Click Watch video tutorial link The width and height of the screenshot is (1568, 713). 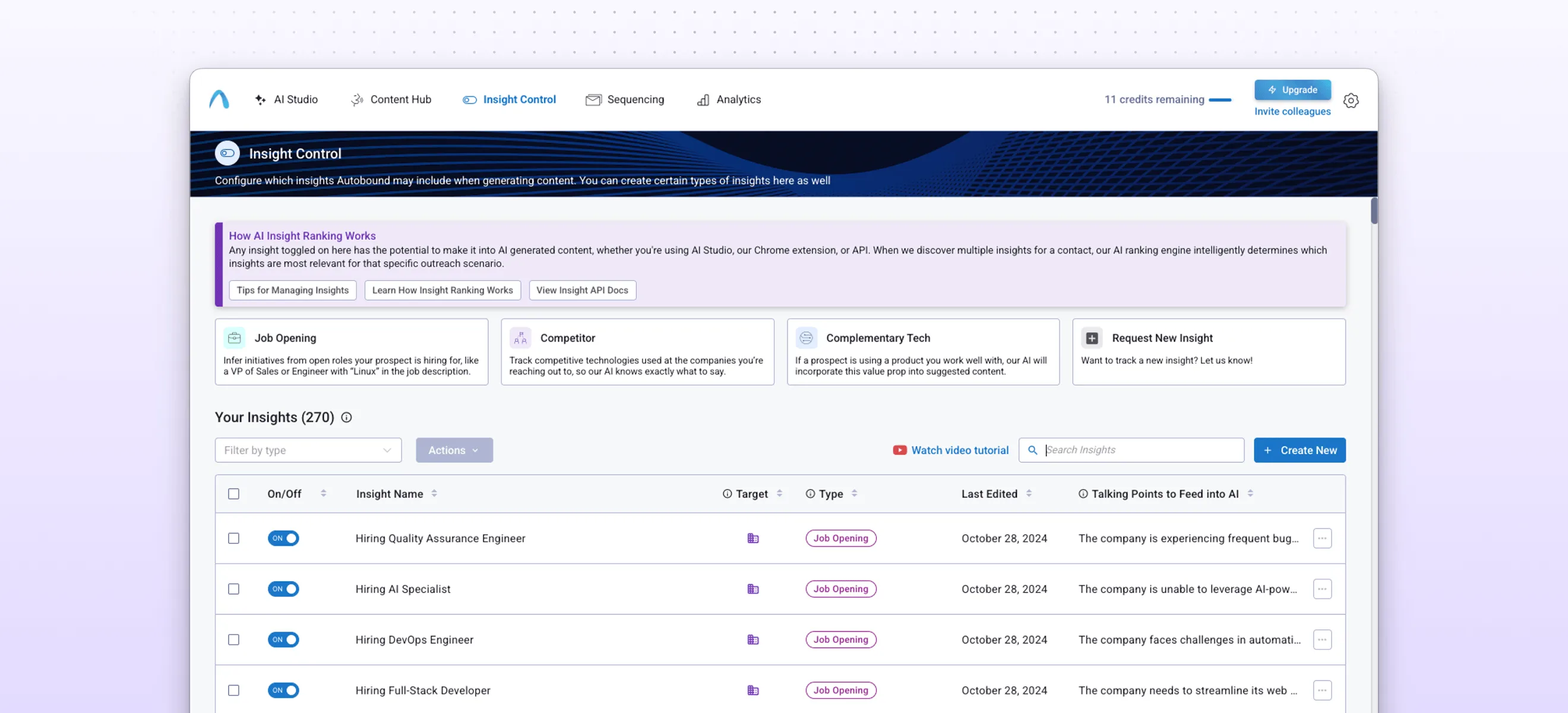click(959, 450)
